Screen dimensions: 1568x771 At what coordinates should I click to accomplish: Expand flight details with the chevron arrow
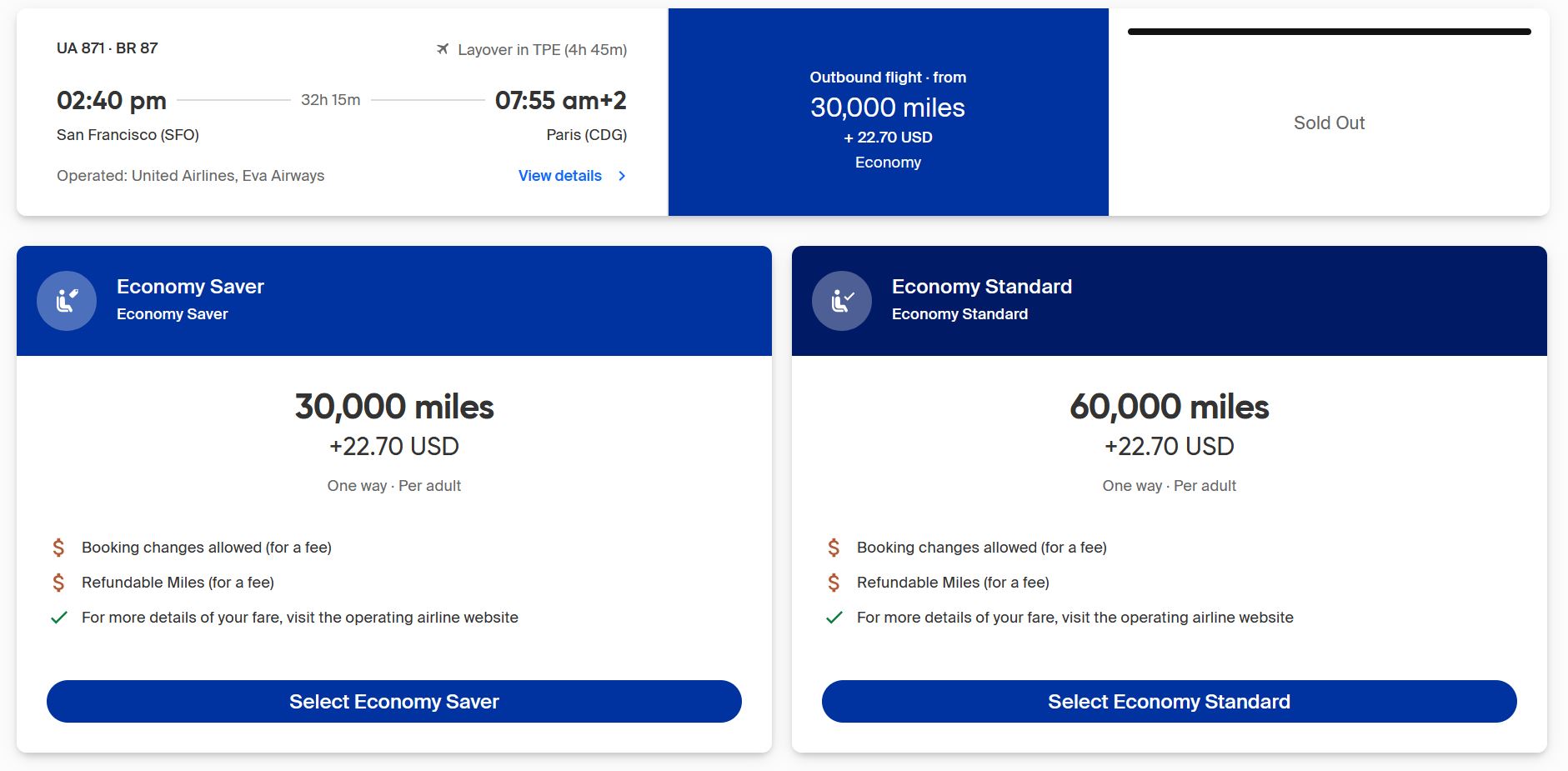point(622,176)
